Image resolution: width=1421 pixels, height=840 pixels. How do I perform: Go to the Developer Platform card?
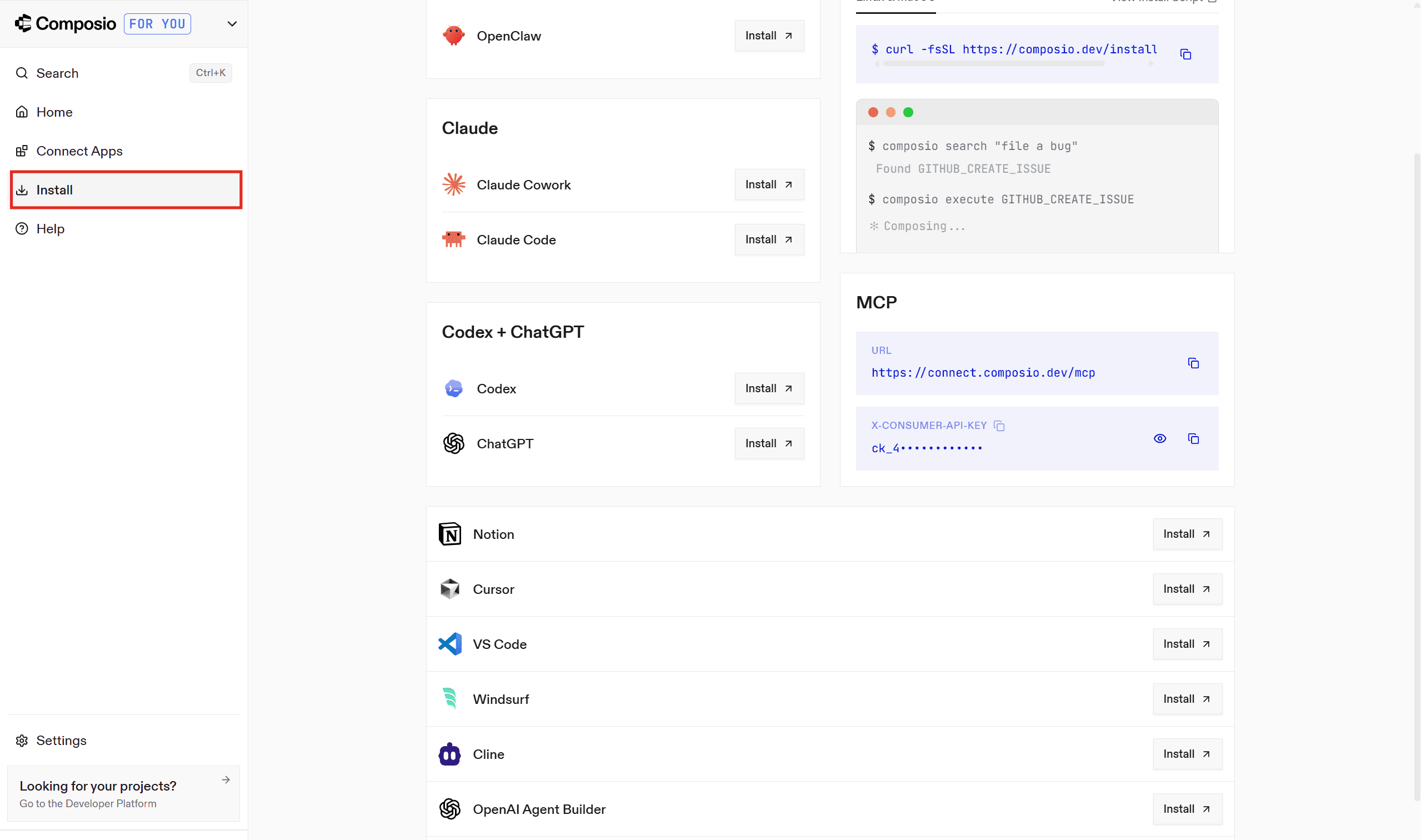pos(123,793)
